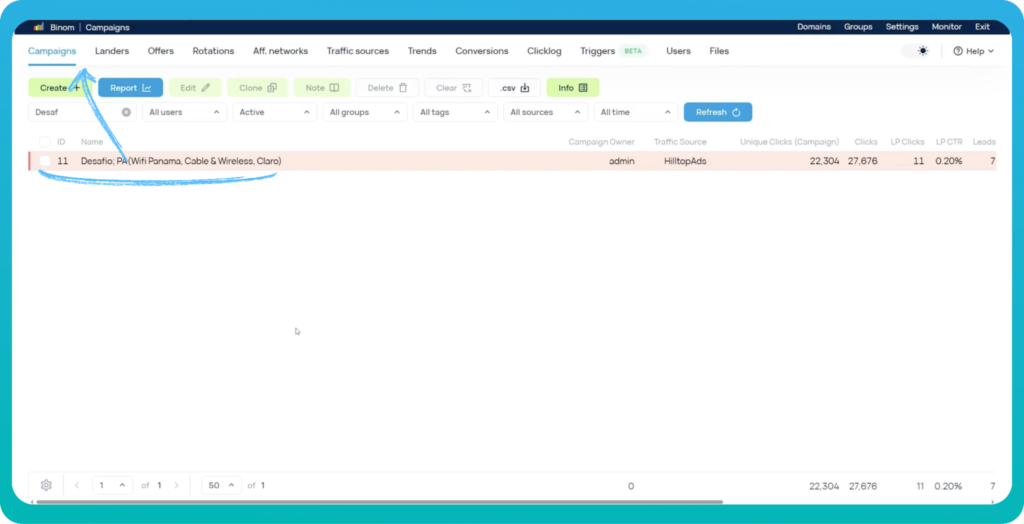Expand the Active status filter

(x=275, y=112)
